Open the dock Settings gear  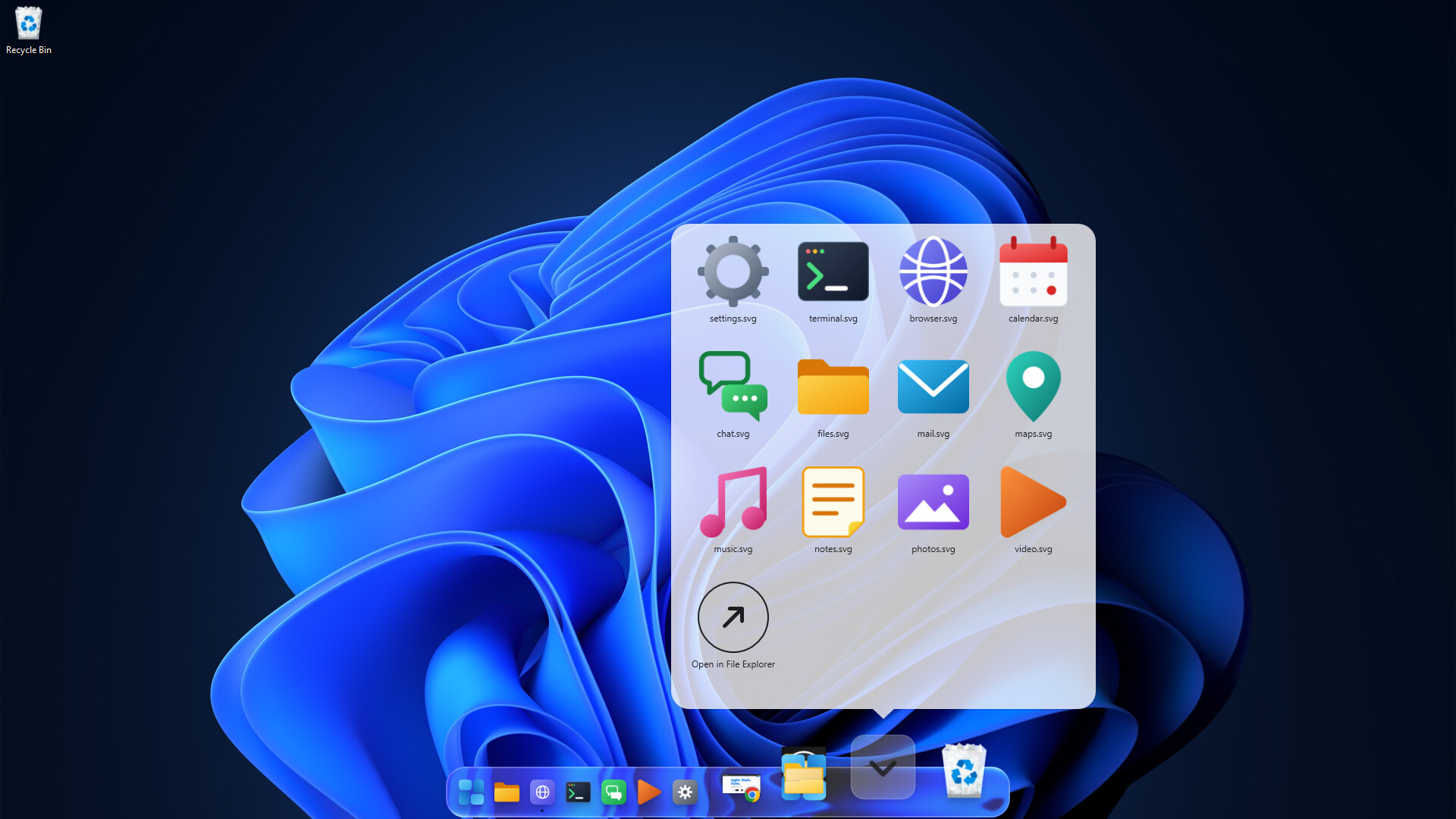pyautogui.click(x=685, y=792)
